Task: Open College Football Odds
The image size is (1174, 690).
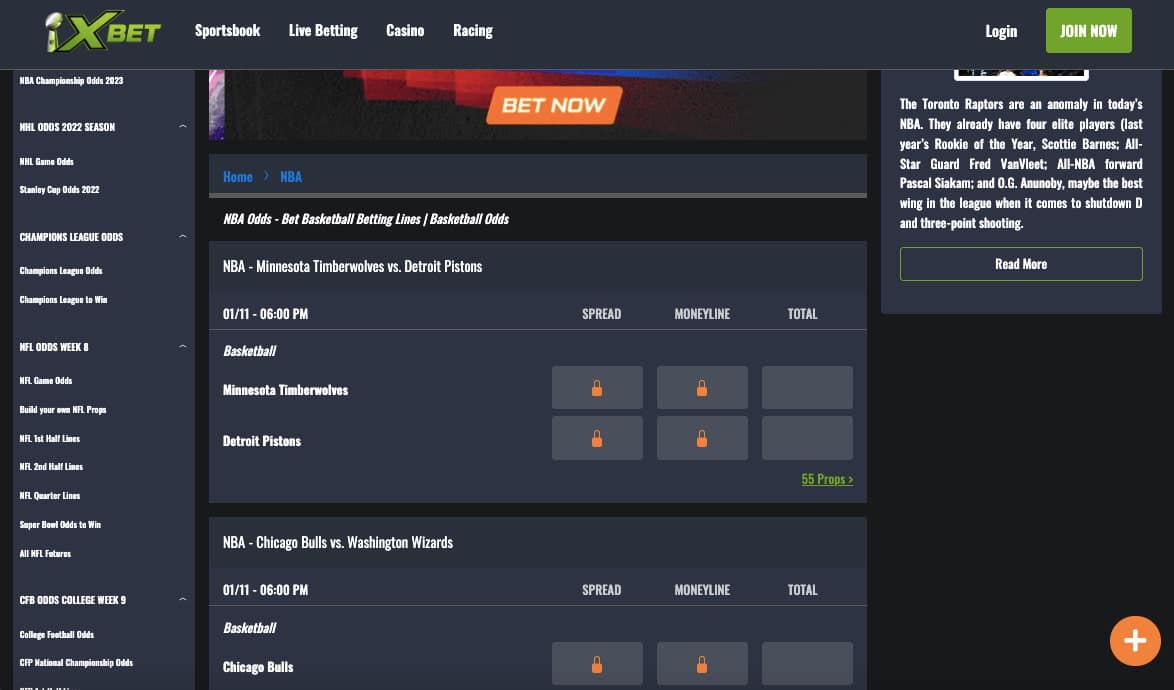Action: 57,635
